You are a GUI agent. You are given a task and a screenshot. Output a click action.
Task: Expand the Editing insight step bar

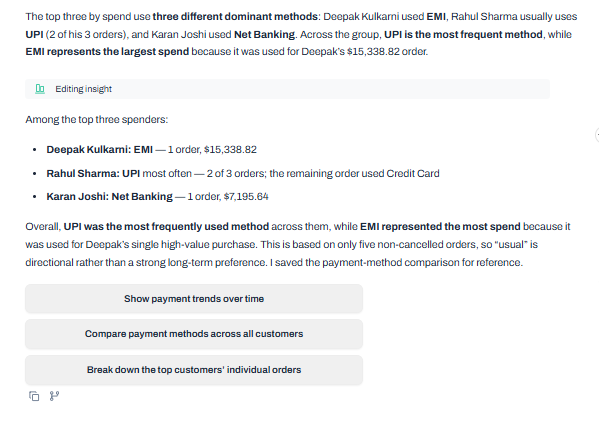tap(287, 89)
